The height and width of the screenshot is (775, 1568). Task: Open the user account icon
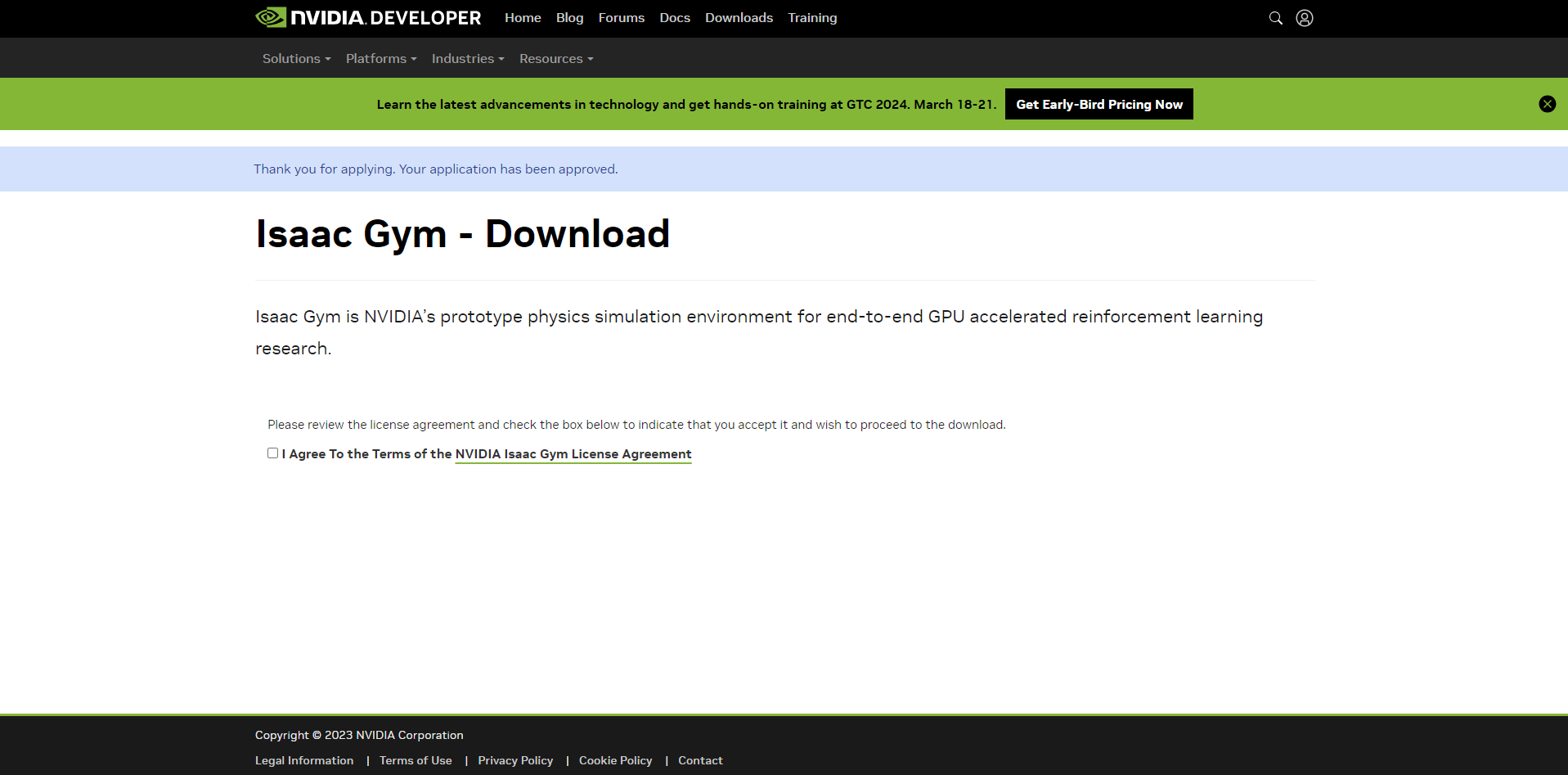pyautogui.click(x=1305, y=18)
